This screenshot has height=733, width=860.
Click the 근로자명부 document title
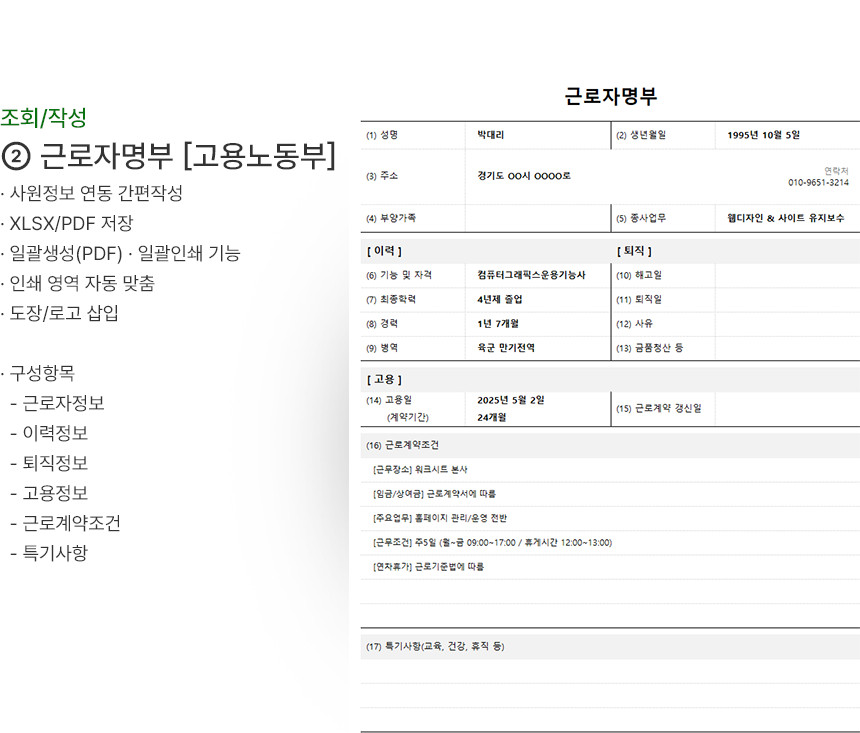coord(610,97)
